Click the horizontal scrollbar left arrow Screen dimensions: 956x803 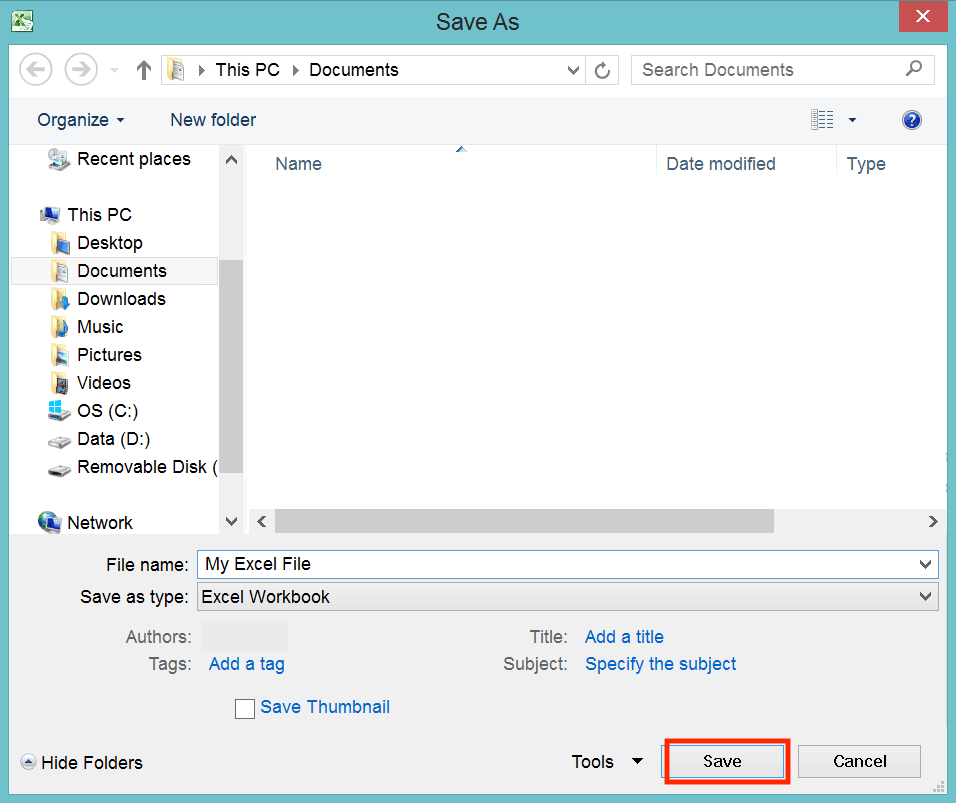coord(262,521)
